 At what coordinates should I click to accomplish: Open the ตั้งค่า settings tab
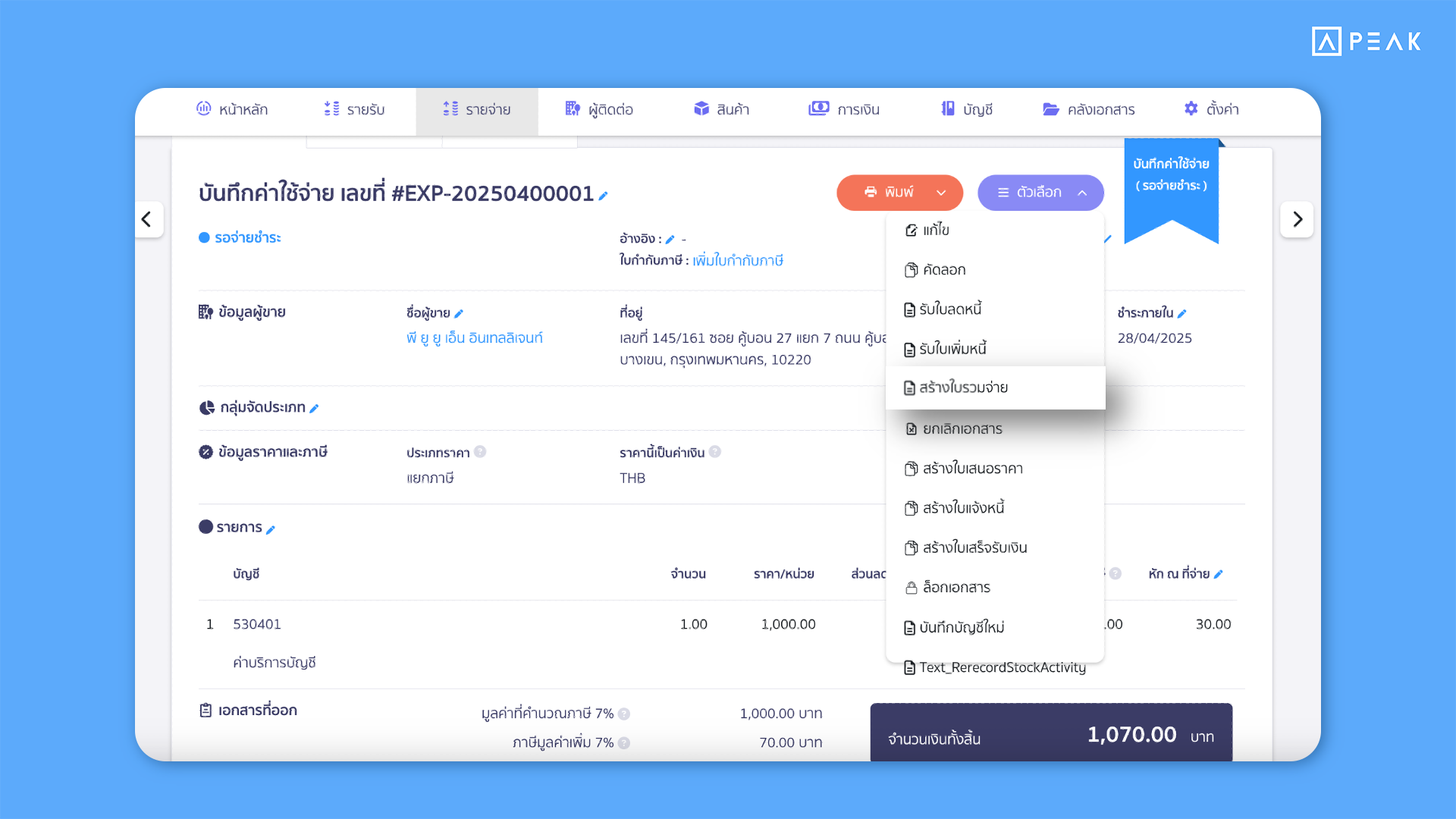point(1211,109)
